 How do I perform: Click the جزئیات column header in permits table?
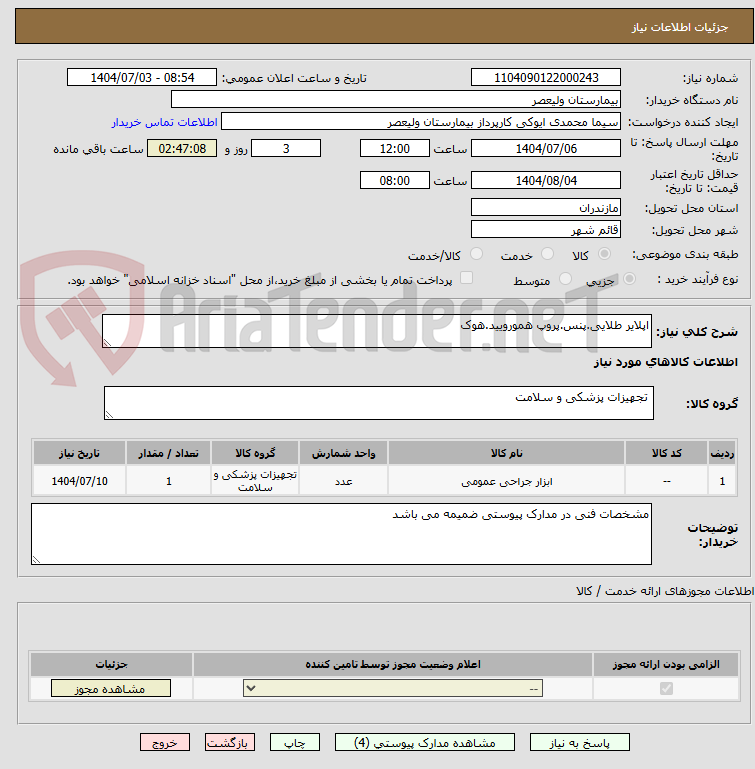pos(111,665)
